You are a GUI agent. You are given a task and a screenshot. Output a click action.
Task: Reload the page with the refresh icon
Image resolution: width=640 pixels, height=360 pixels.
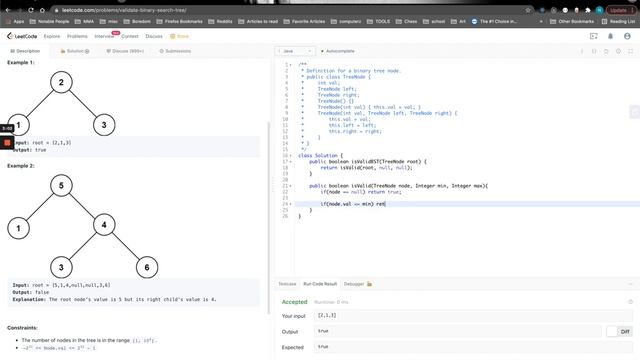pyautogui.click(x=31, y=10)
